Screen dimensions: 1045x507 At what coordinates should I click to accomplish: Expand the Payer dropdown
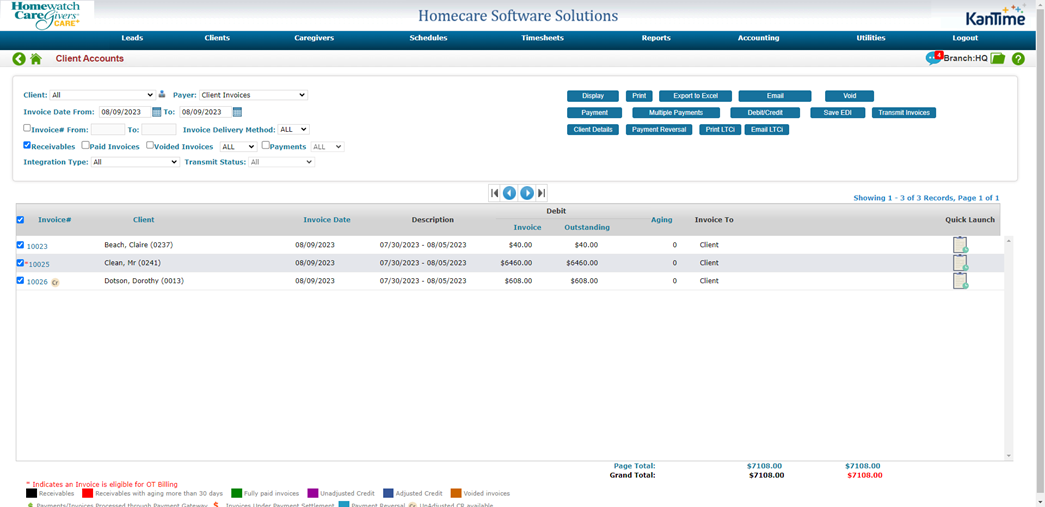pyautogui.click(x=253, y=95)
